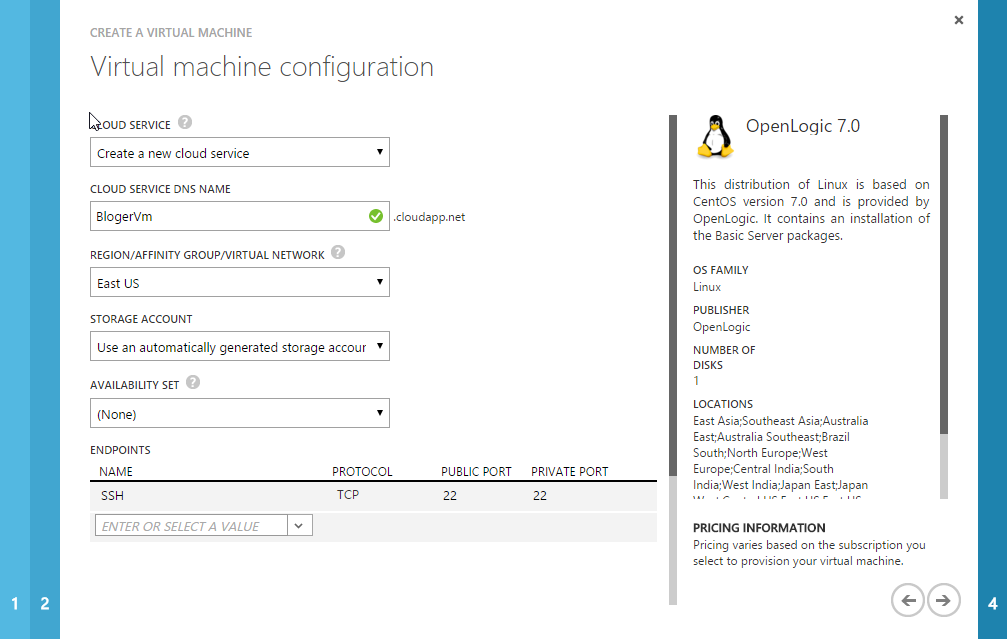Jump to wizard step 1
The width and height of the screenshot is (1007, 639).
[x=15, y=604]
